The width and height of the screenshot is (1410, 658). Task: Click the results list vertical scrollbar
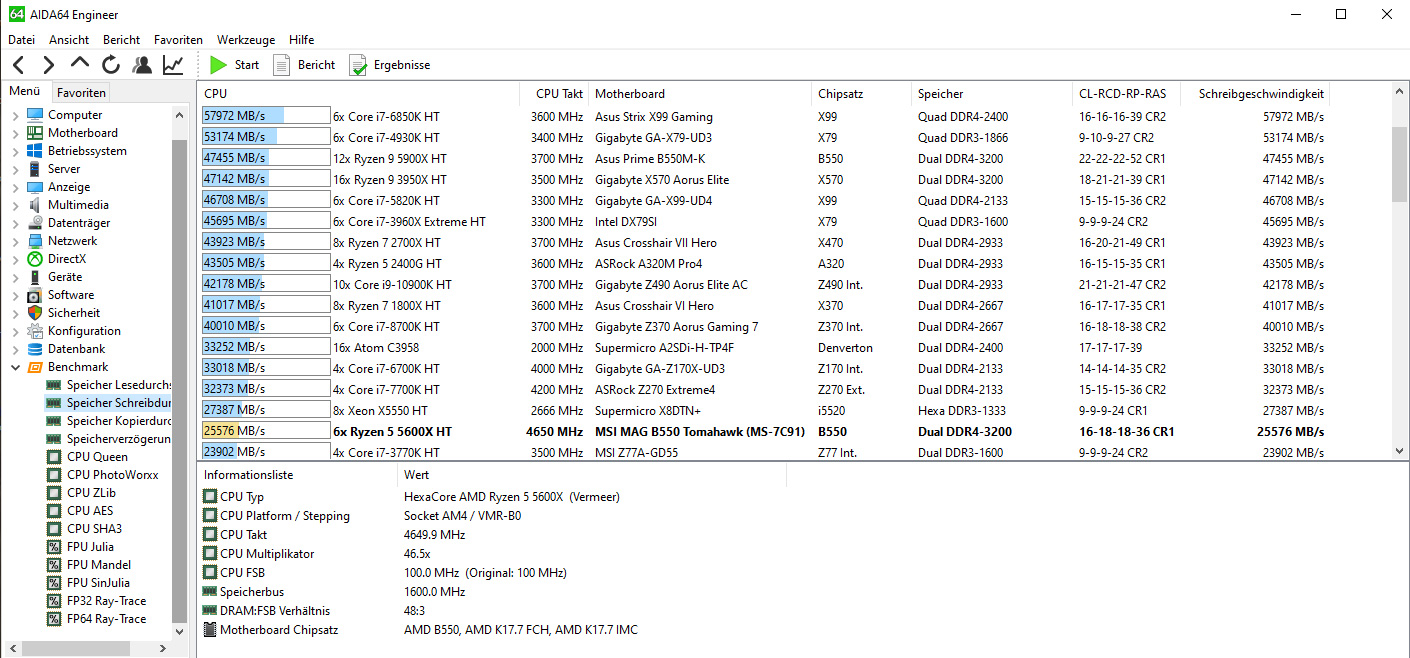point(1399,300)
